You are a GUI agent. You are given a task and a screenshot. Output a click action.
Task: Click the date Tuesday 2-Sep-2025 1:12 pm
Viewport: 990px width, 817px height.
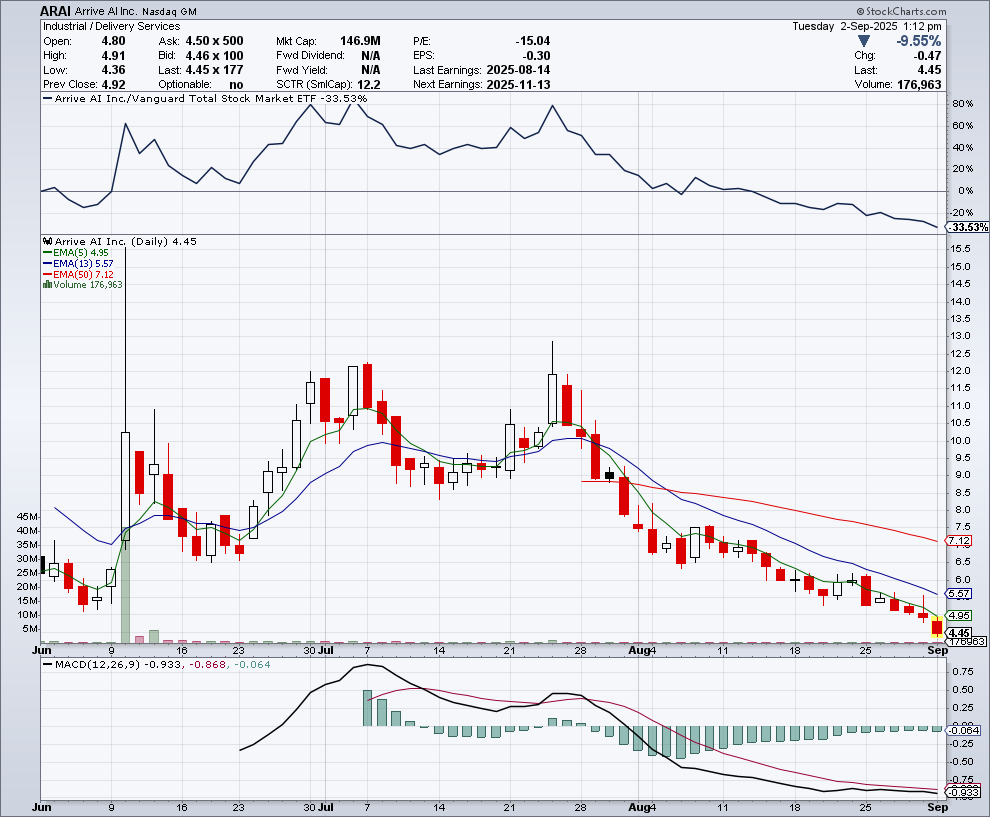tap(867, 26)
